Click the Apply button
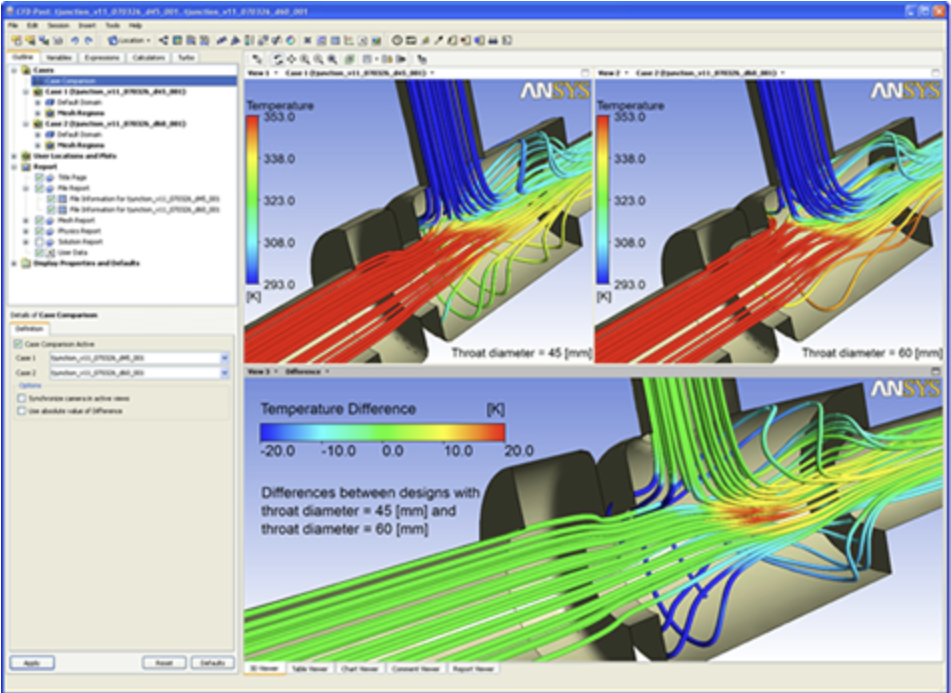 32,663
